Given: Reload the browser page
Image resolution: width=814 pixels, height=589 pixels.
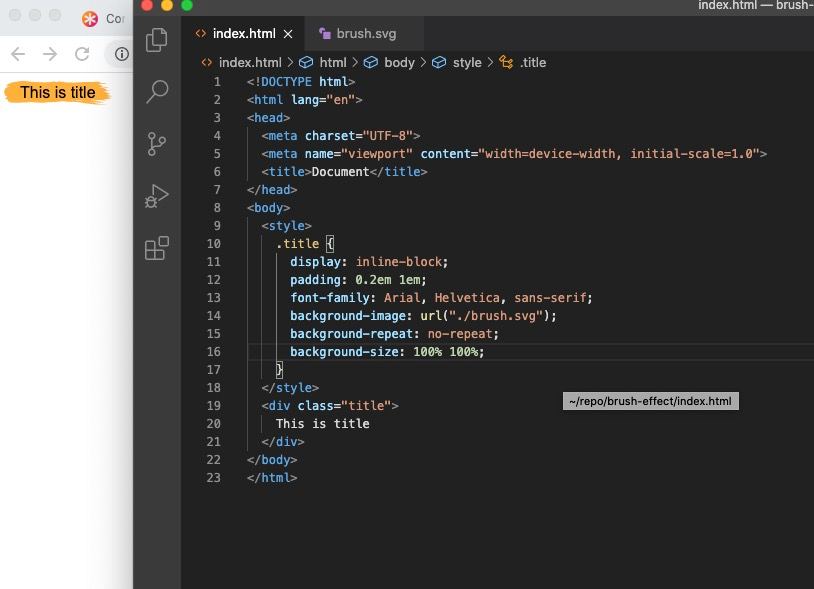Looking at the screenshot, I should click(82, 54).
